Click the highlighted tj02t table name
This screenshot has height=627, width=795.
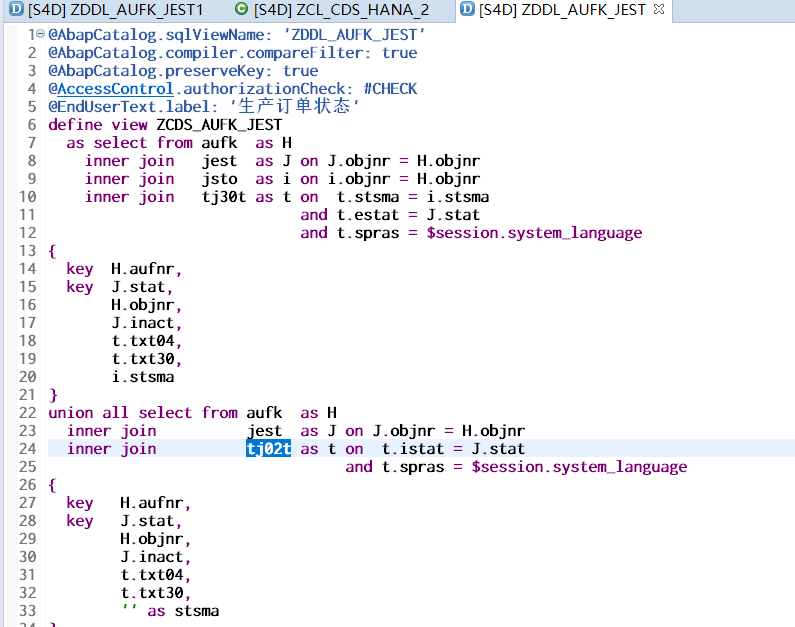[x=269, y=449]
